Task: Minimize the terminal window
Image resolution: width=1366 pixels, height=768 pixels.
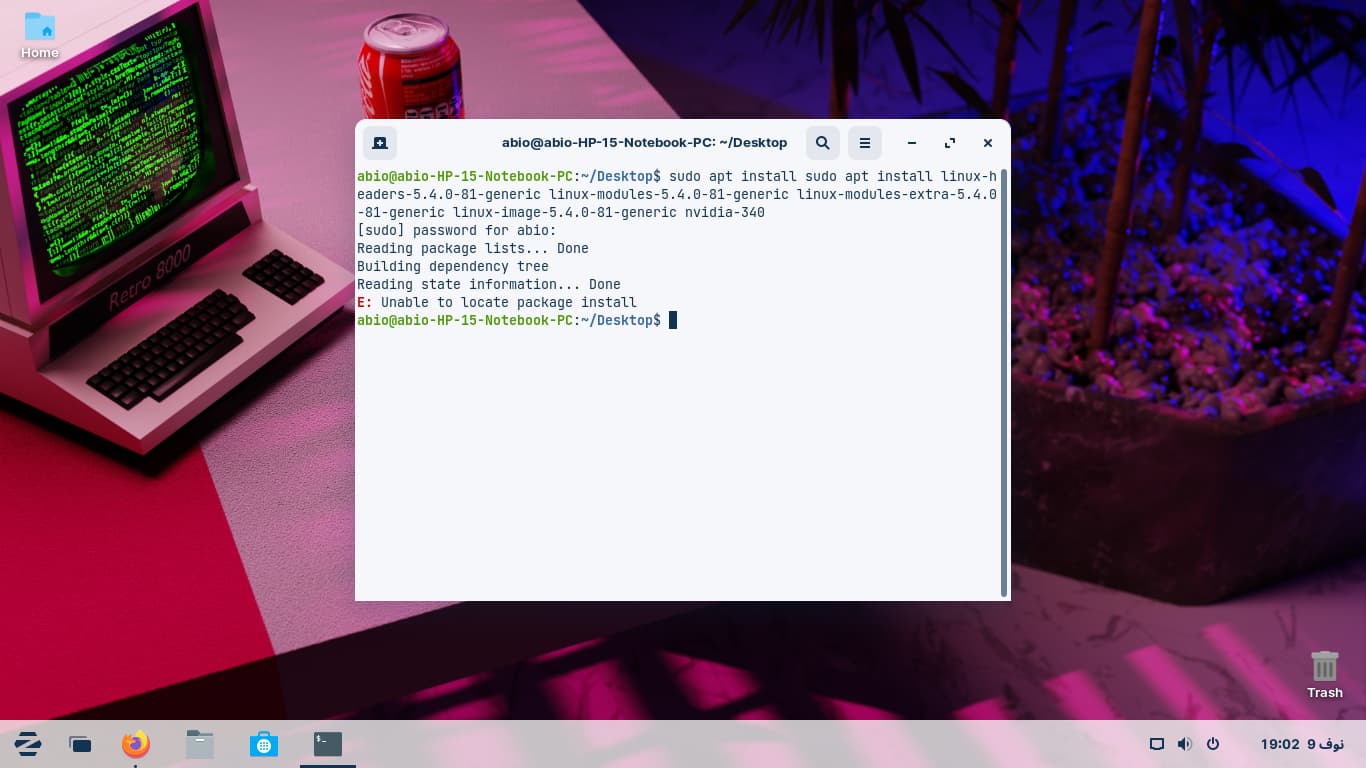Action: [912, 143]
